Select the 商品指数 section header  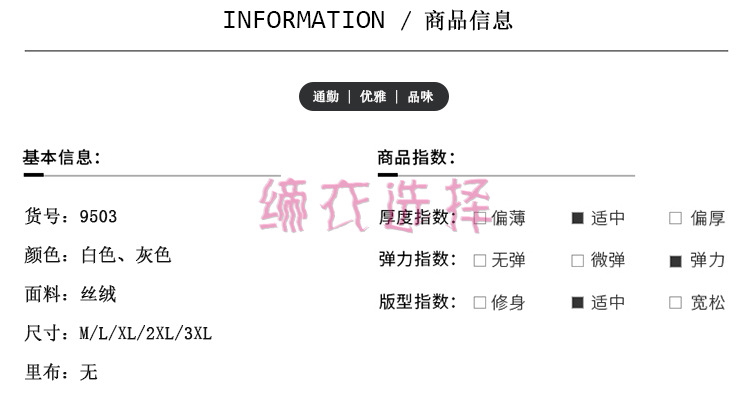[417, 157]
